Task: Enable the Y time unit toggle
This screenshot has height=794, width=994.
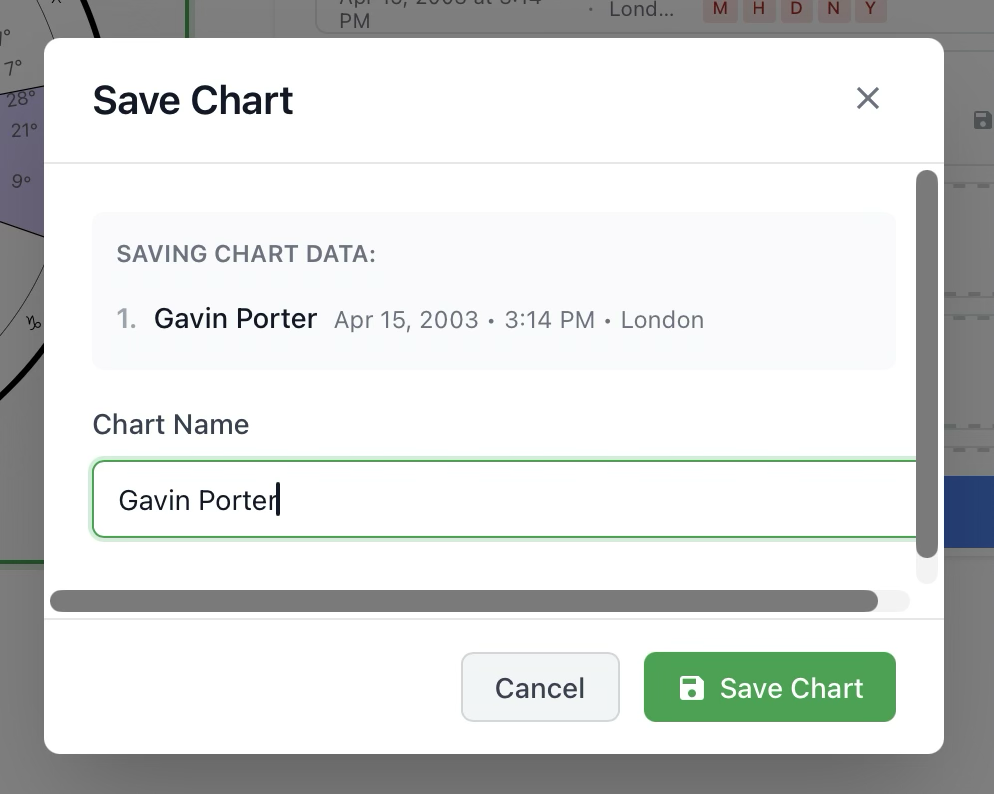Action: click(x=871, y=9)
